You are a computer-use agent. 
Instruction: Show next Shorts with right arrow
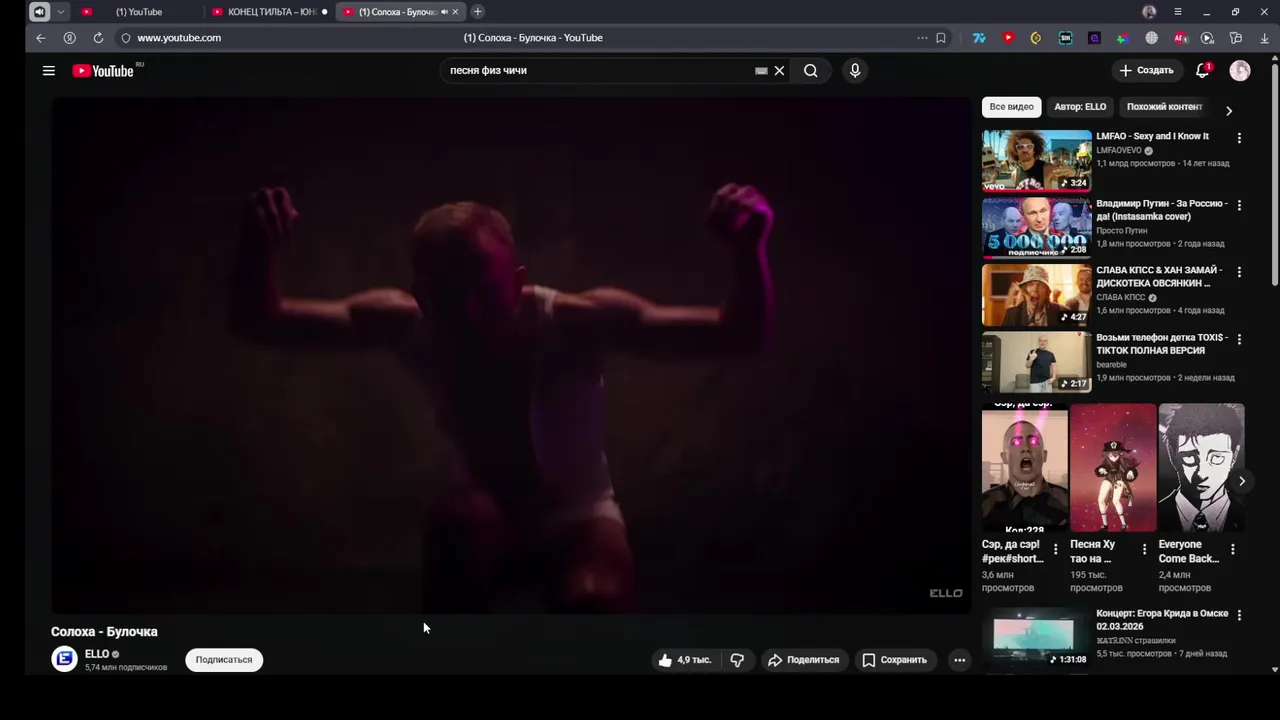click(1242, 481)
